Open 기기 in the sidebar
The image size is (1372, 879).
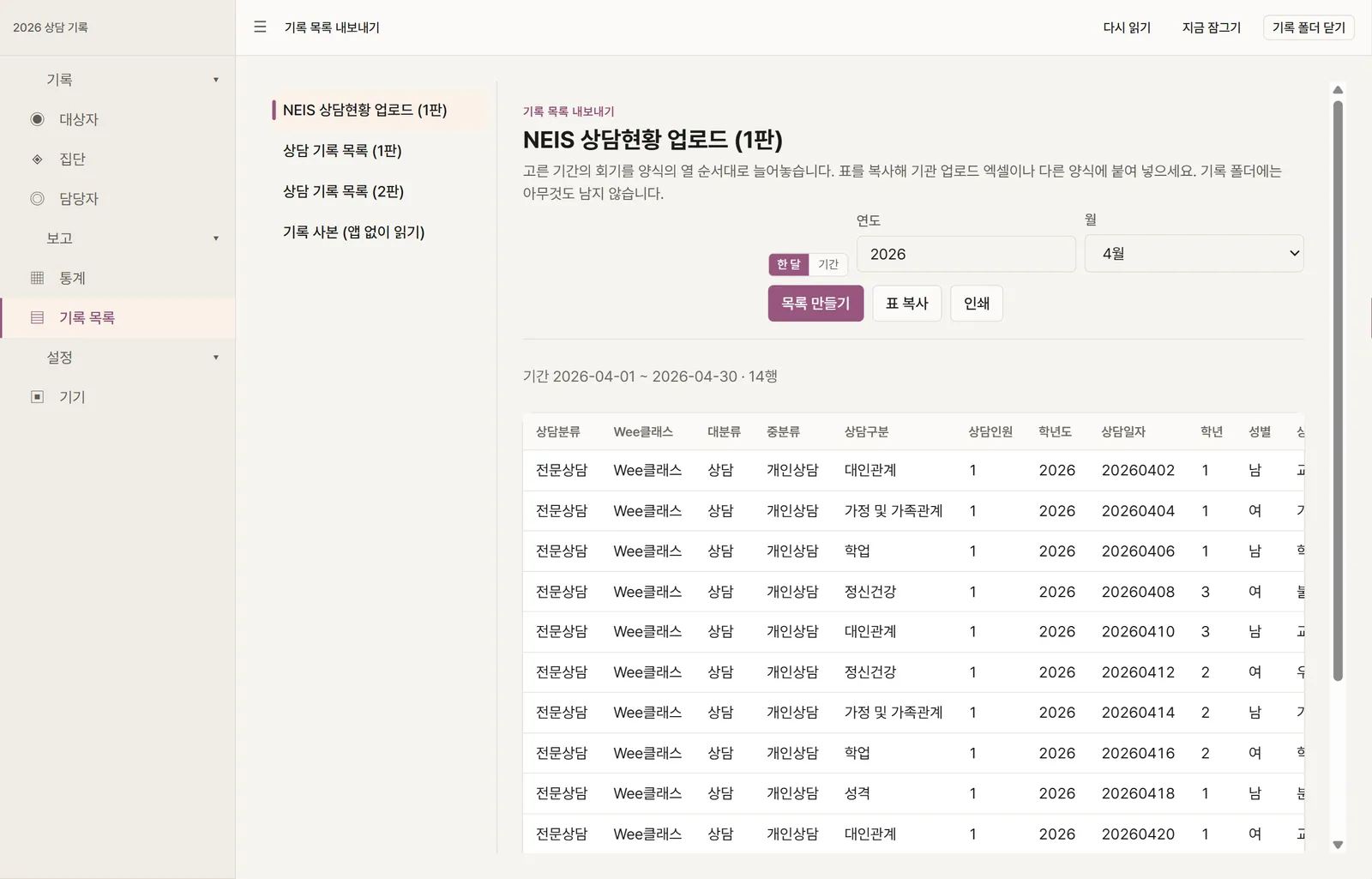(117, 396)
